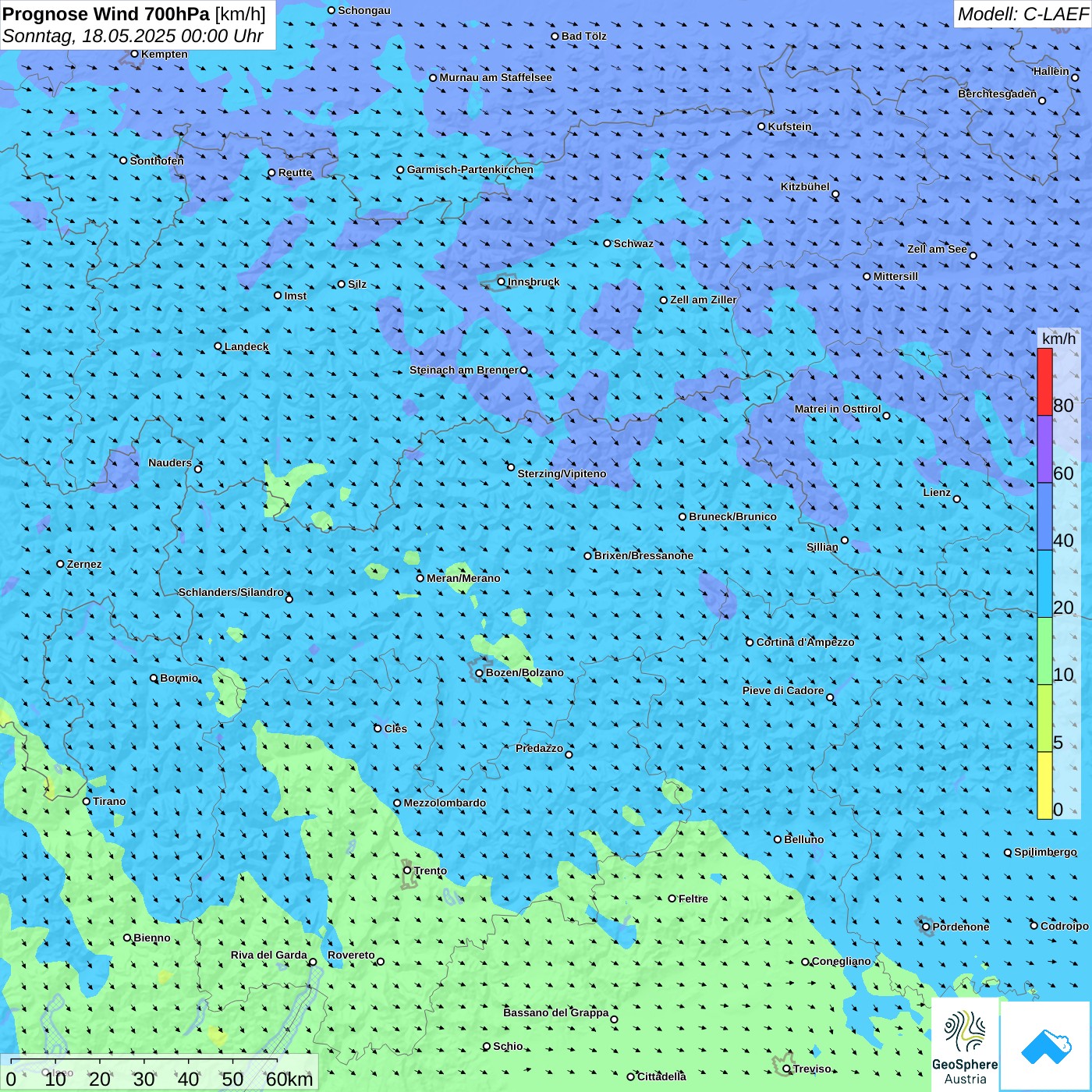Image resolution: width=1092 pixels, height=1092 pixels.
Task: Click the 'Sonthofen' label
Action: click(x=157, y=161)
